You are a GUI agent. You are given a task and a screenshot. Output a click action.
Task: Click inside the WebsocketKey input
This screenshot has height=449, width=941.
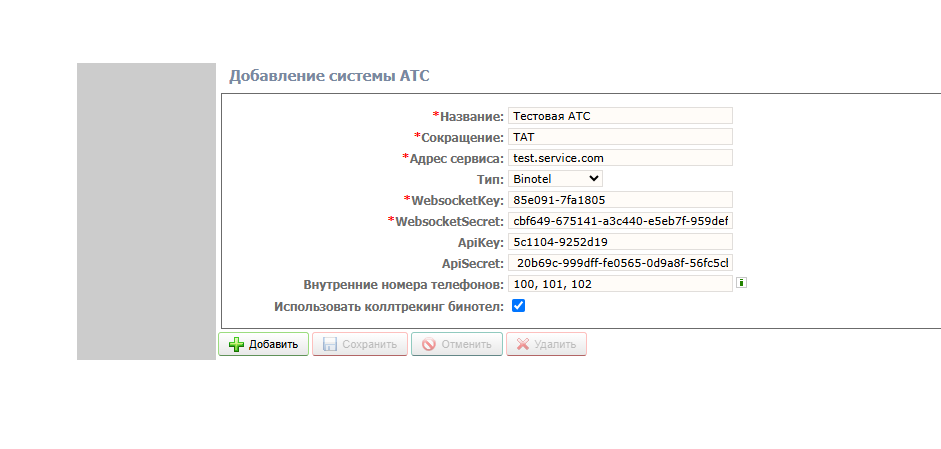pyautogui.click(x=620, y=200)
